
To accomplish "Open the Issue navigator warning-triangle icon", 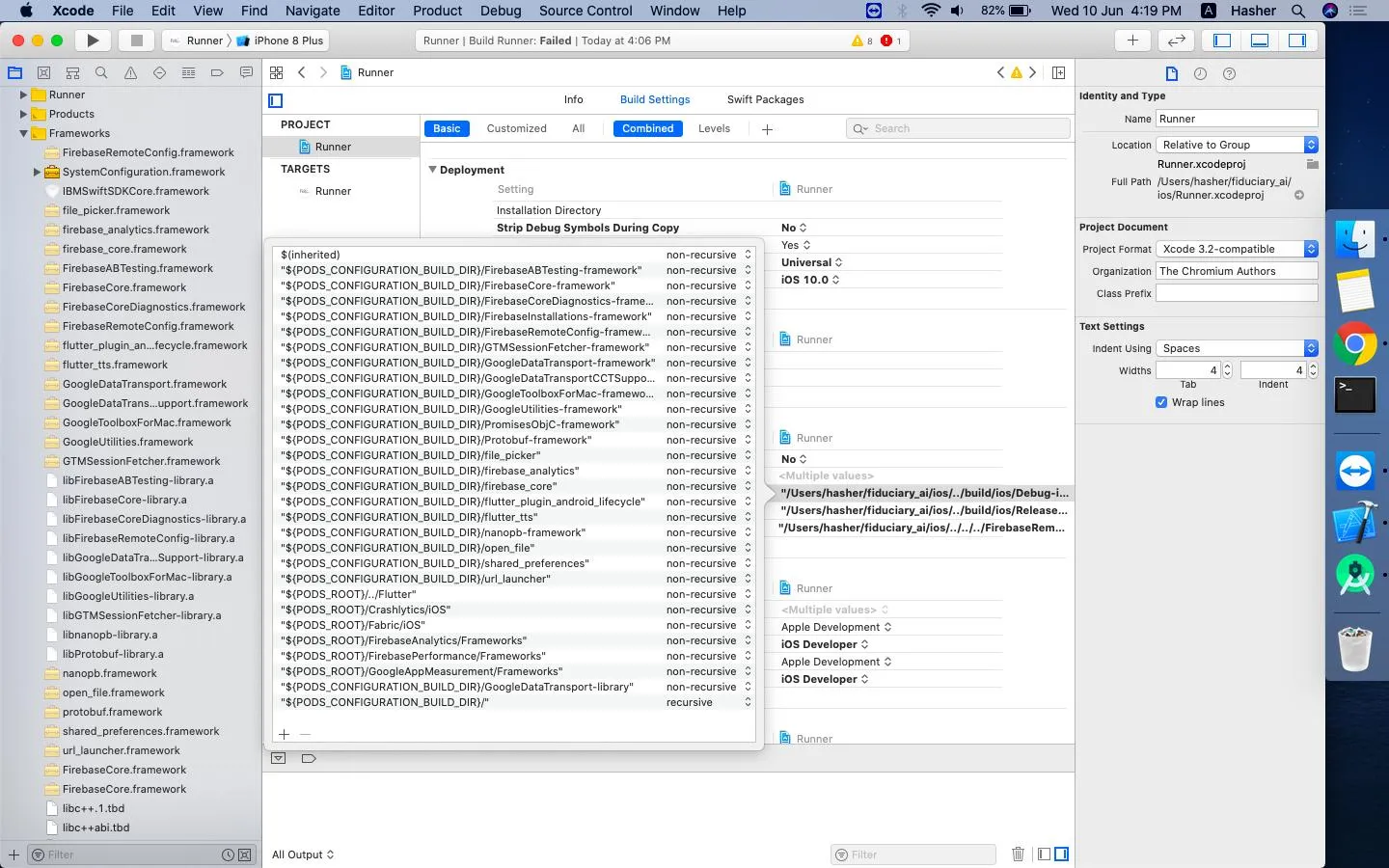I will pyautogui.click(x=130, y=73).
